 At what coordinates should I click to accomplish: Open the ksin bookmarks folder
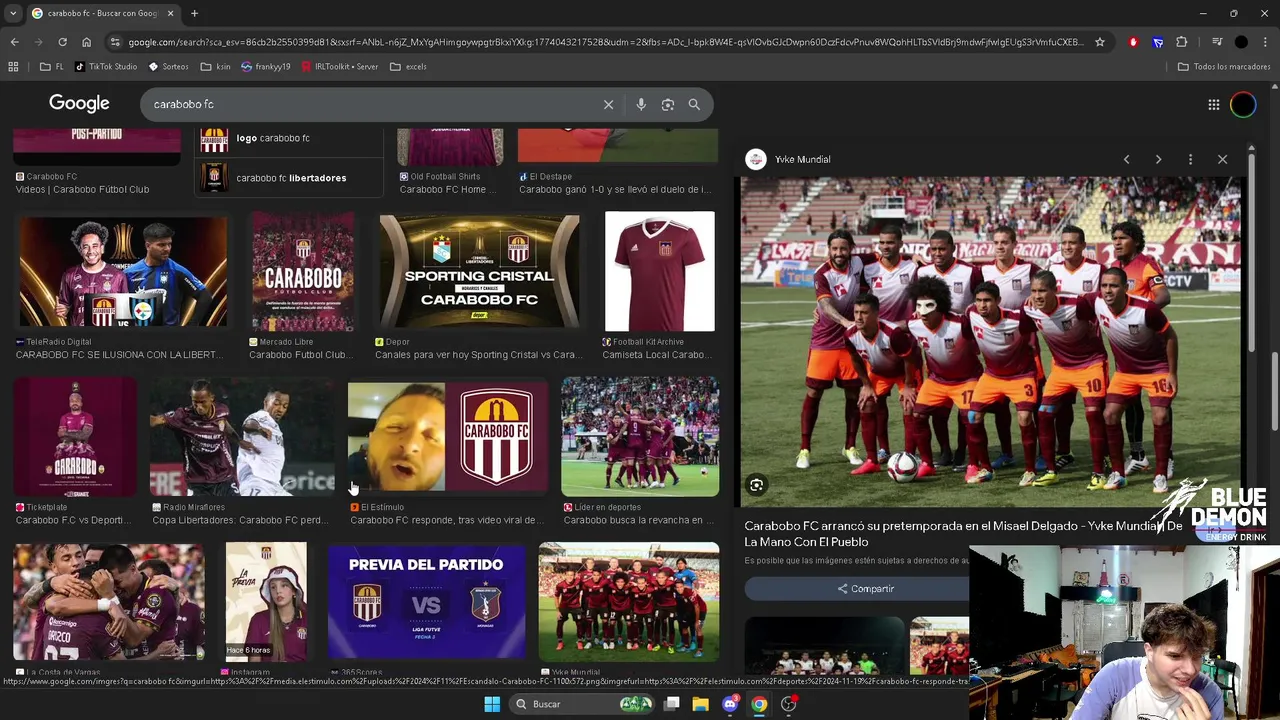click(215, 67)
